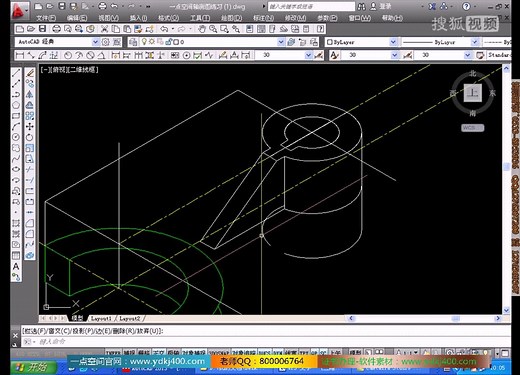Image resolution: width=520 pixels, height=375 pixels.
Task: Expand the AutoCAD 经典 workspace dropdown
Action: tap(95, 42)
